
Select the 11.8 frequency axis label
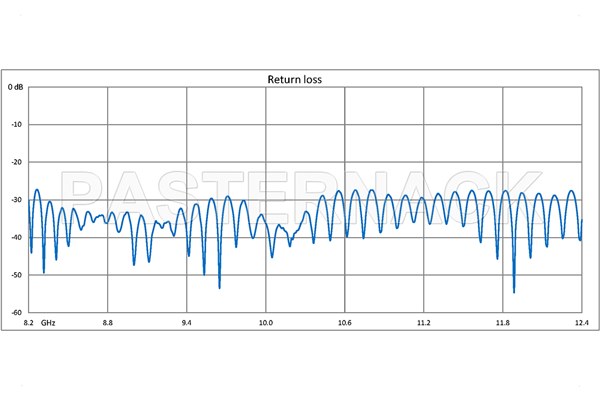tap(503, 323)
